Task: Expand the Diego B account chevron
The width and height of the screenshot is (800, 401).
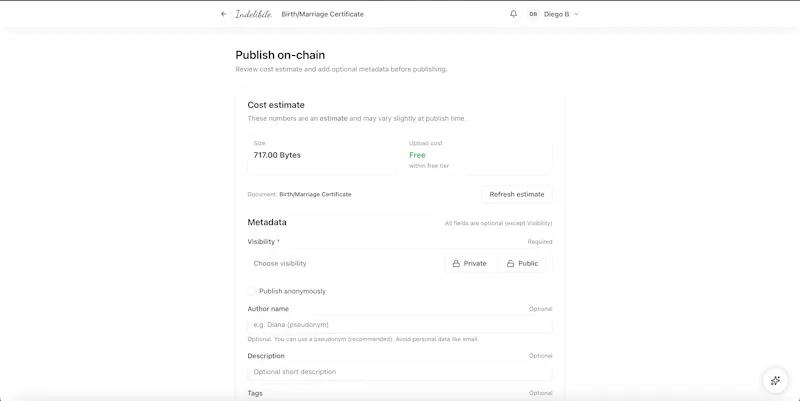Action: tap(577, 14)
